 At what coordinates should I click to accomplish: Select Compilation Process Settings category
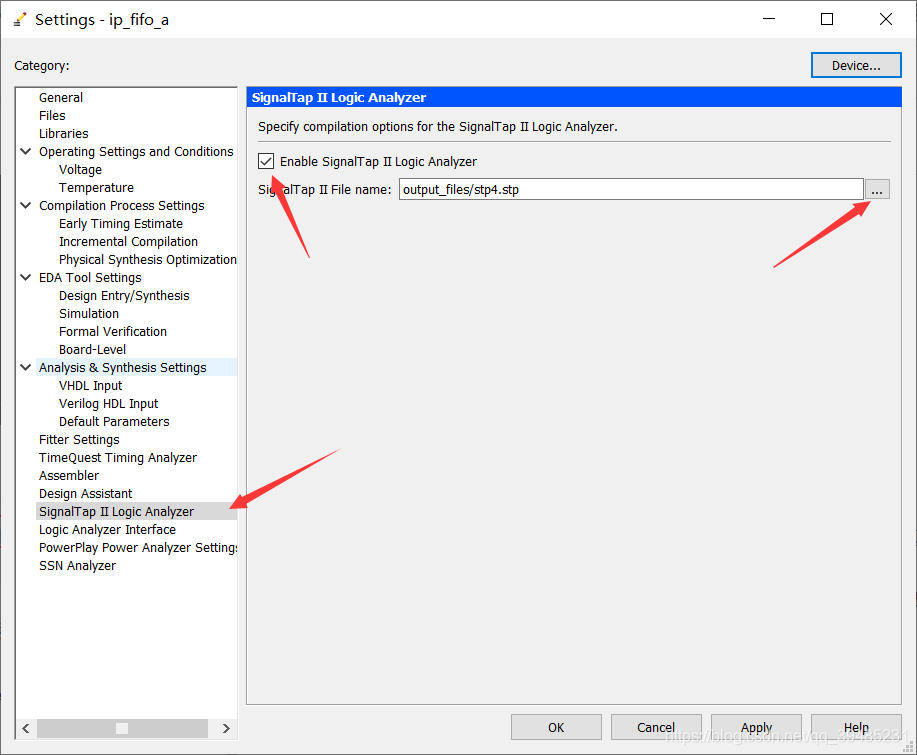point(122,206)
